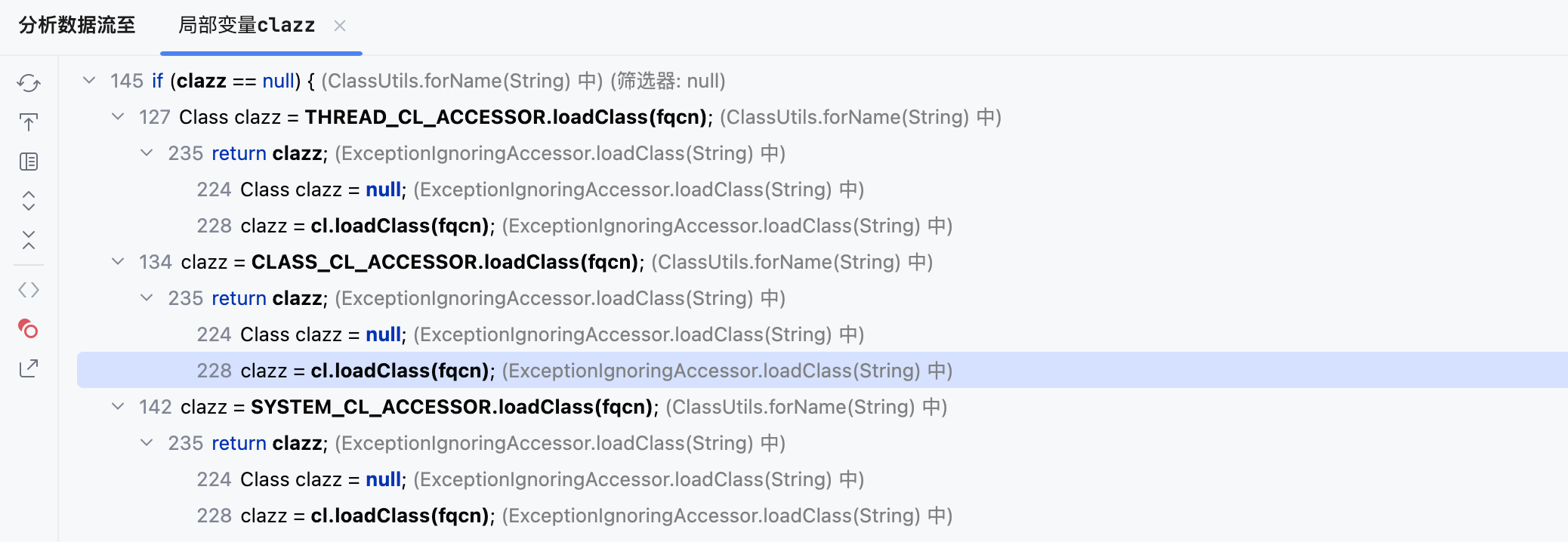Collapse the CLASS_CL_ACCESSOR.loadClass node

[x=118, y=261]
